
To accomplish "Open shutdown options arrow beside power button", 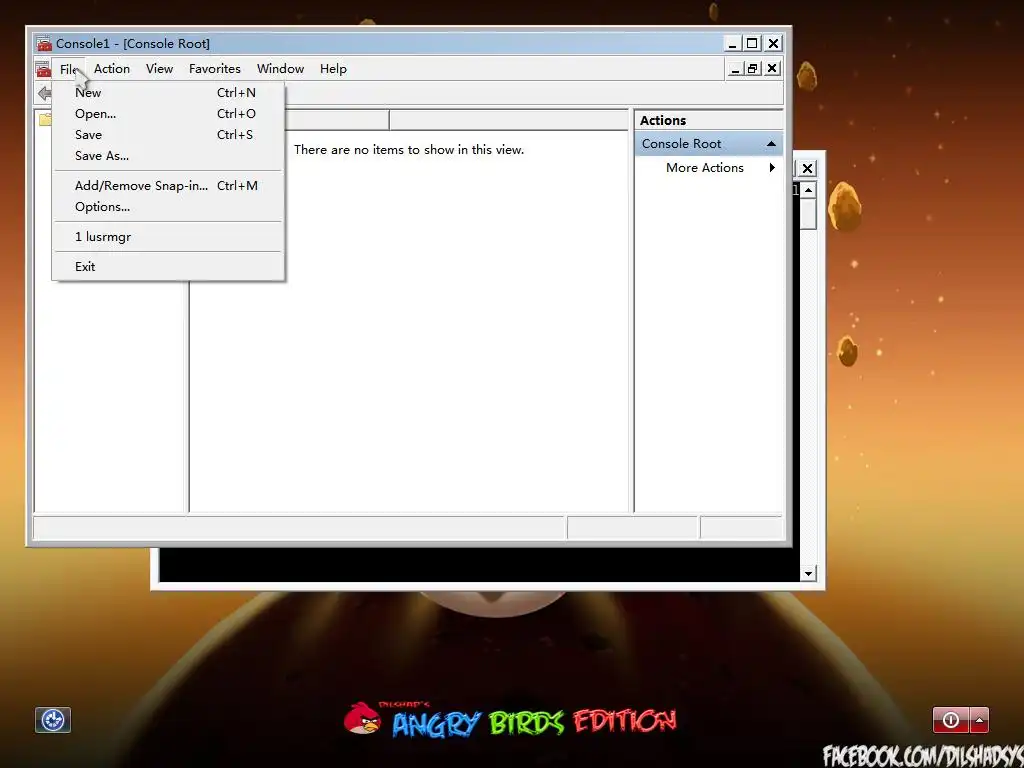I will click(x=979, y=720).
